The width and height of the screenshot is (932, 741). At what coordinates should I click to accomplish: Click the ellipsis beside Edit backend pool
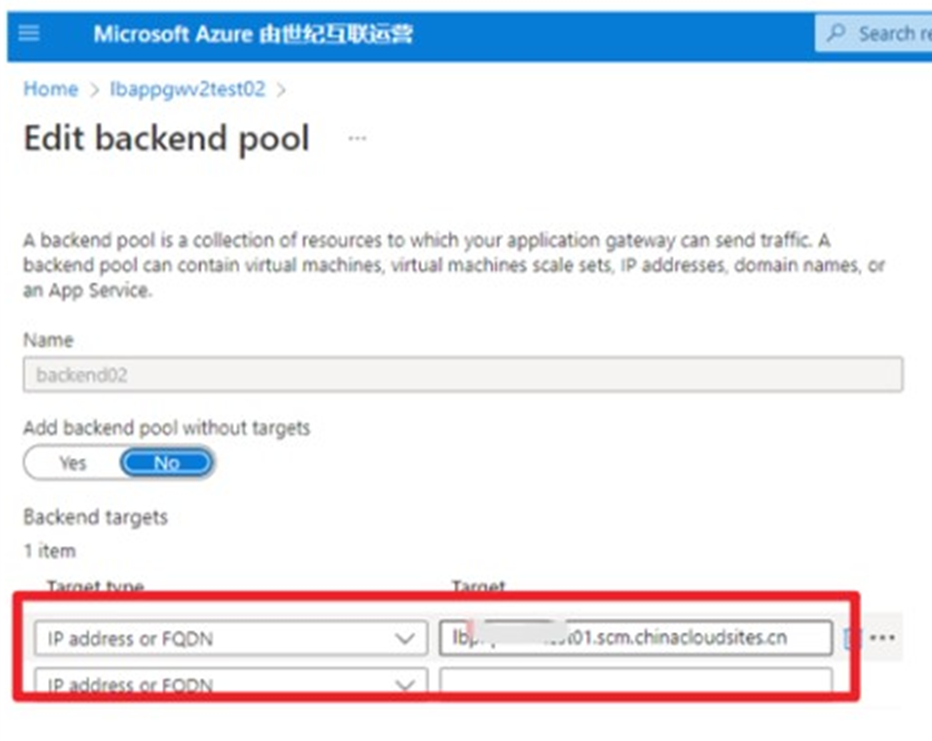[x=357, y=138]
